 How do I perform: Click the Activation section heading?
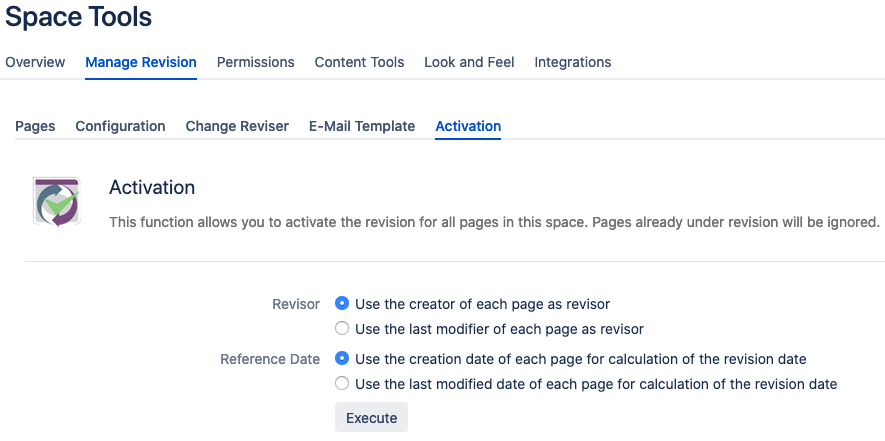pyautogui.click(x=152, y=187)
